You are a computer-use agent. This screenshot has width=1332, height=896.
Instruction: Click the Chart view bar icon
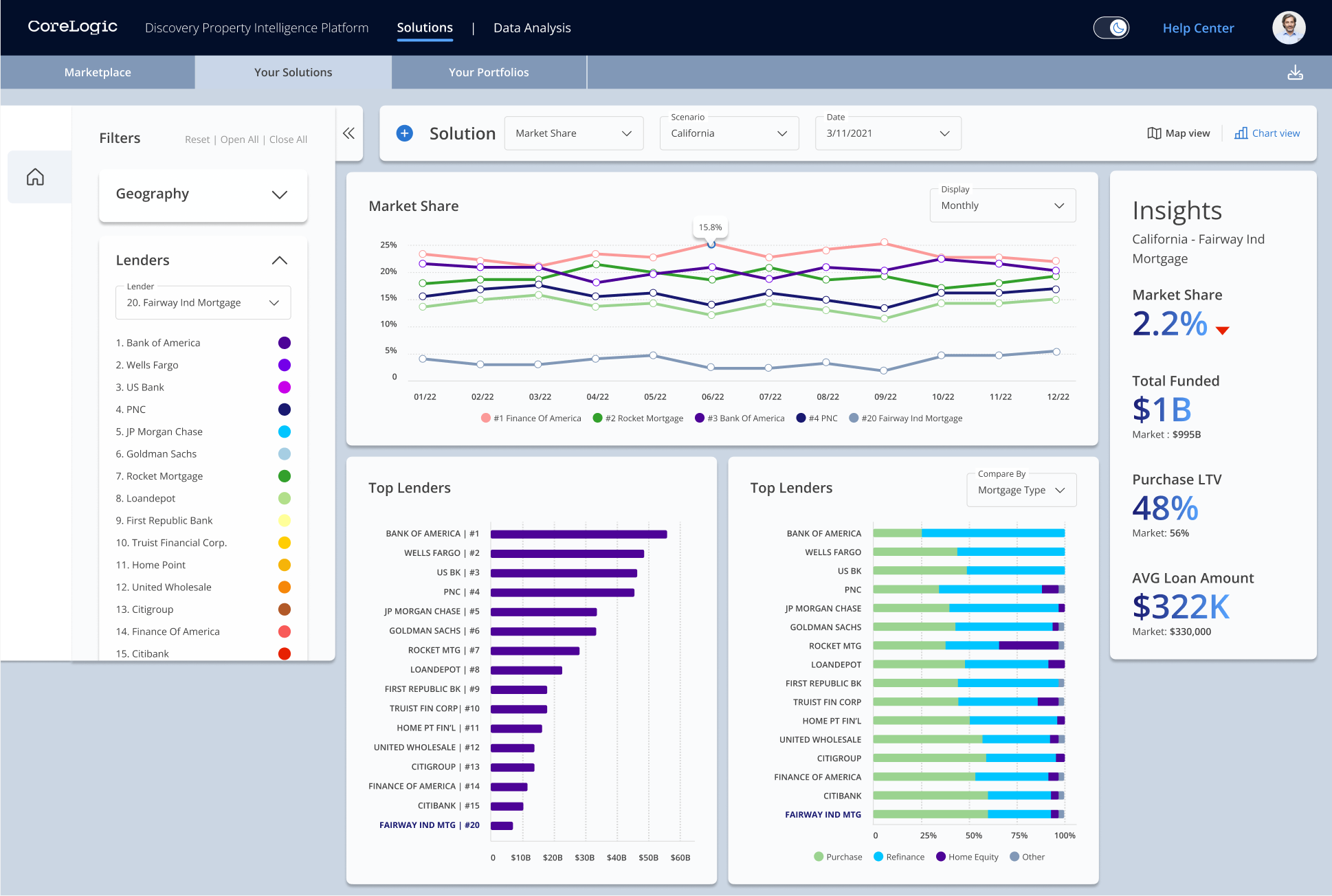pyautogui.click(x=1241, y=133)
